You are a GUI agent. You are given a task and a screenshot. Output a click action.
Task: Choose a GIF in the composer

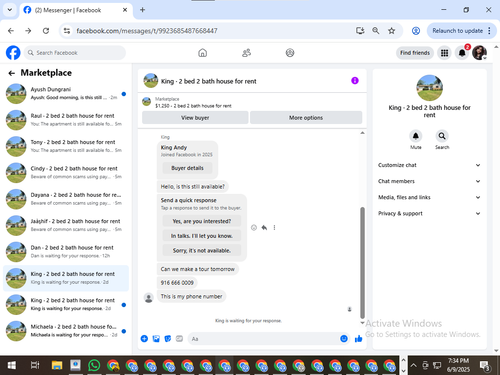(179, 339)
